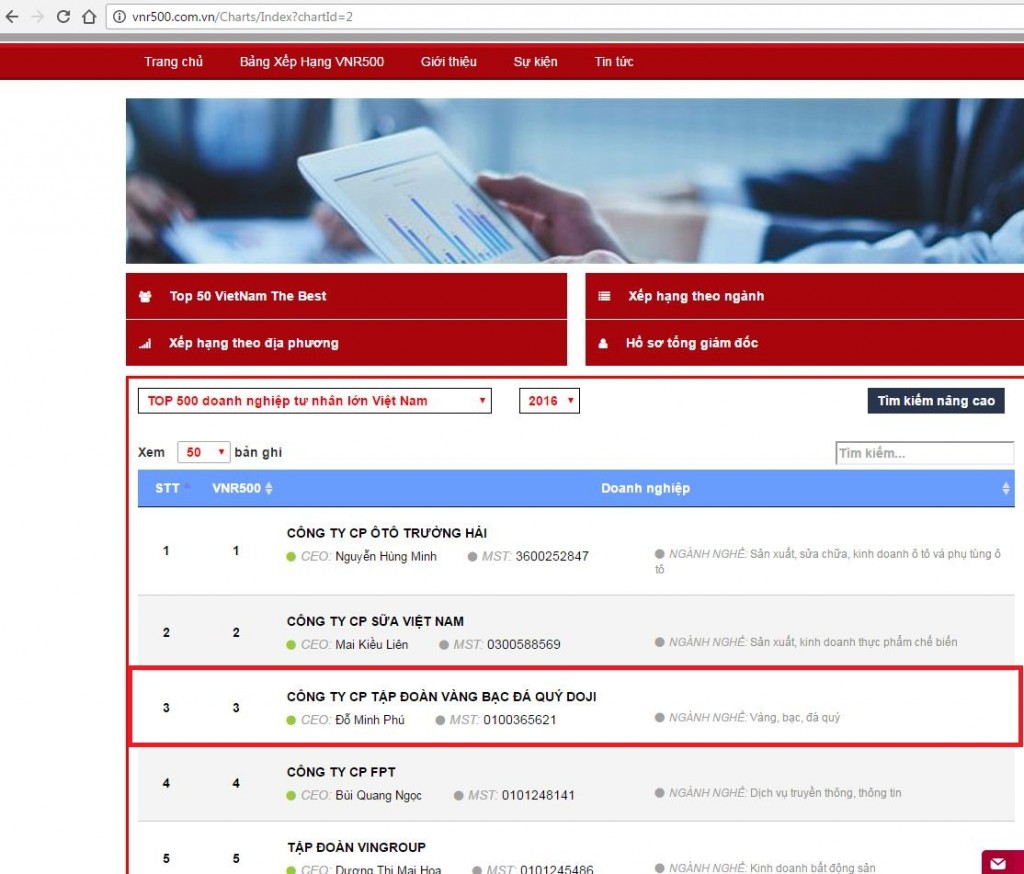Open CÔNG TY CP TẬP ĐOÀN VÀNG BẠC ĐÁ QUÝ DOJI
The height and width of the screenshot is (874, 1024).
click(441, 697)
